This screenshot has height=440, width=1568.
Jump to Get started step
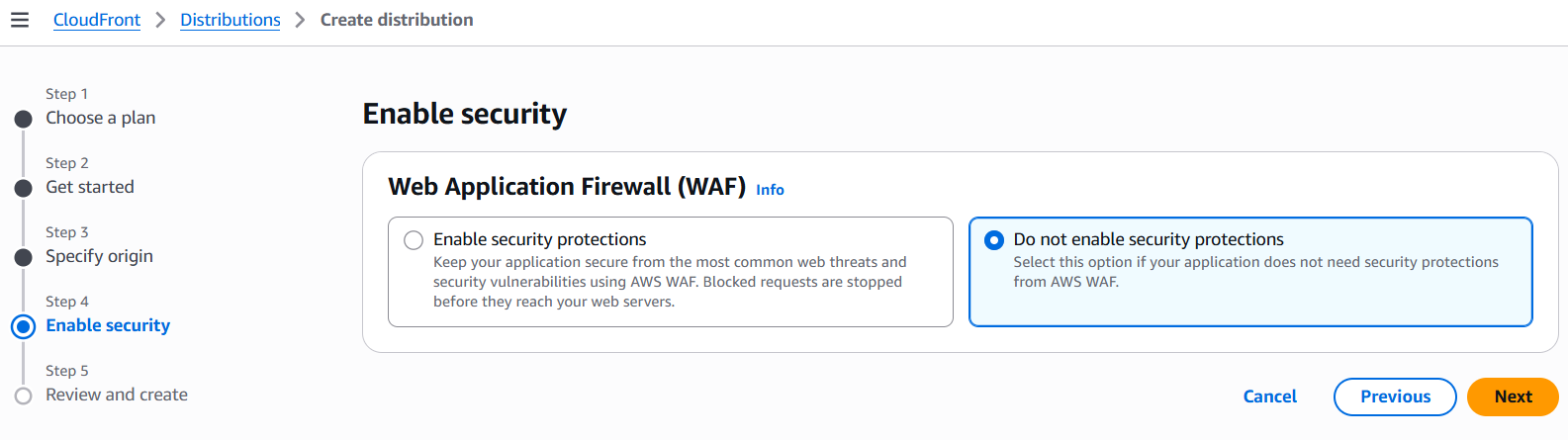click(x=89, y=187)
